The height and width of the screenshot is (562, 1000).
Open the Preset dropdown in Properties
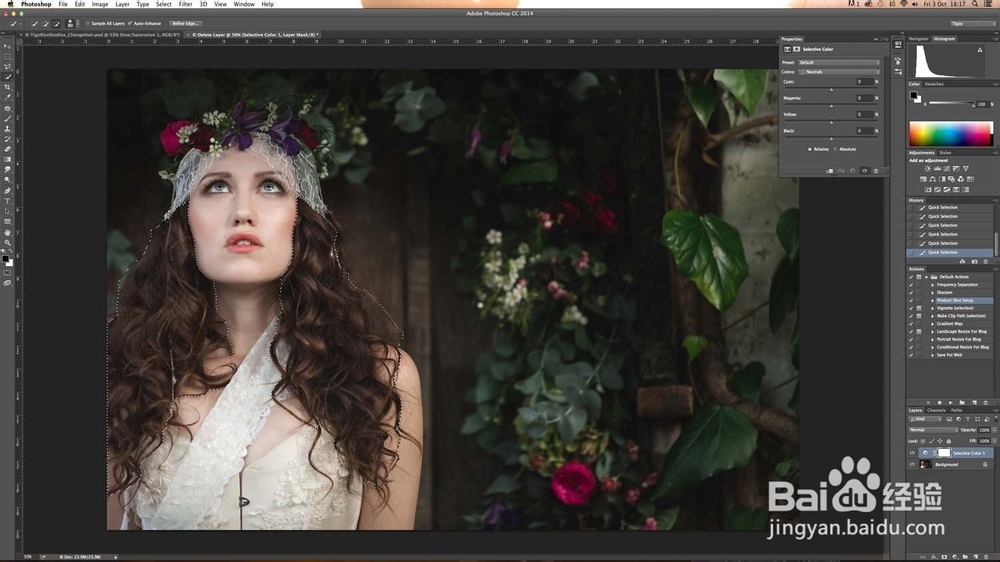click(x=839, y=63)
